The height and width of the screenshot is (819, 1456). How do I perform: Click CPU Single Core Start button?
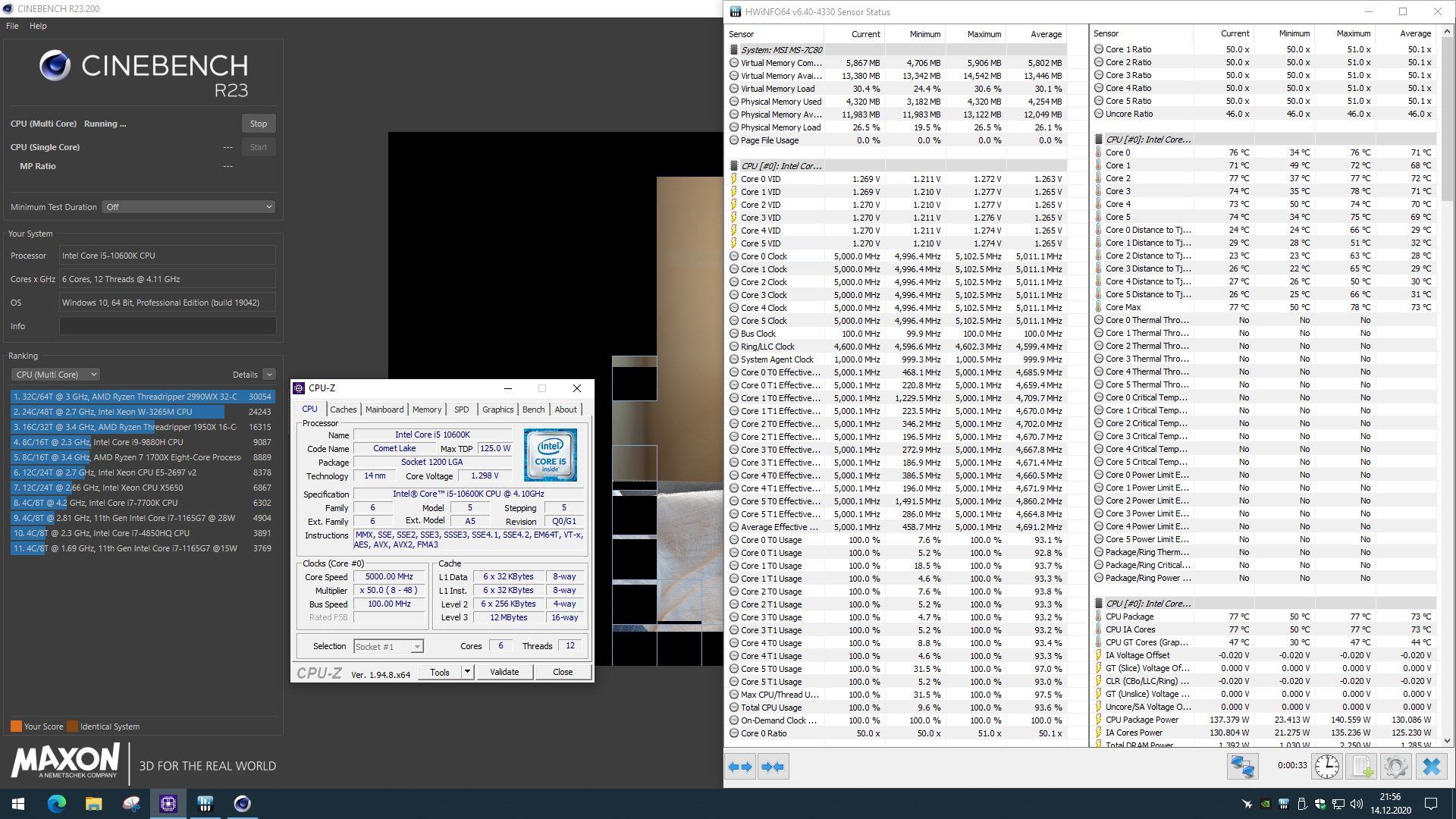pos(259,147)
